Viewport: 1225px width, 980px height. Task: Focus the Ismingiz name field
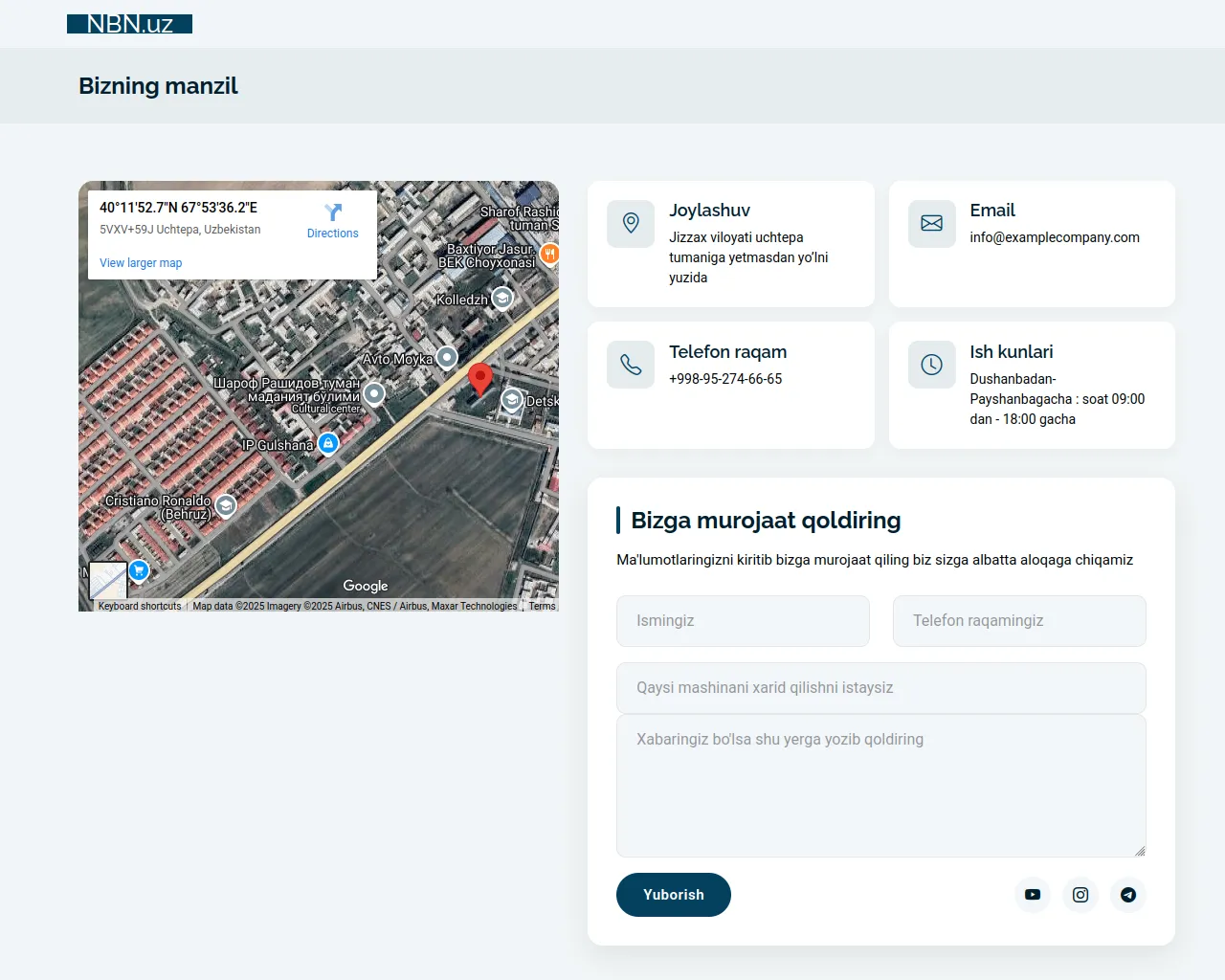coord(743,621)
